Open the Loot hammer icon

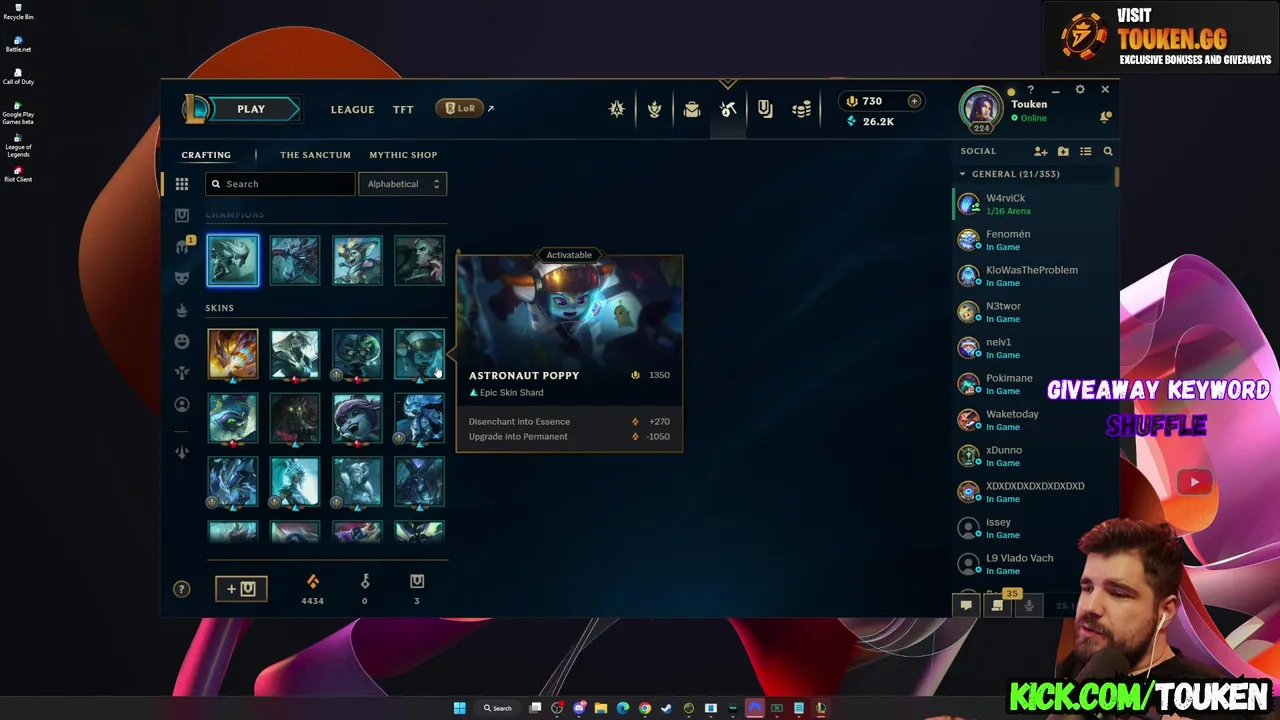[x=728, y=109]
